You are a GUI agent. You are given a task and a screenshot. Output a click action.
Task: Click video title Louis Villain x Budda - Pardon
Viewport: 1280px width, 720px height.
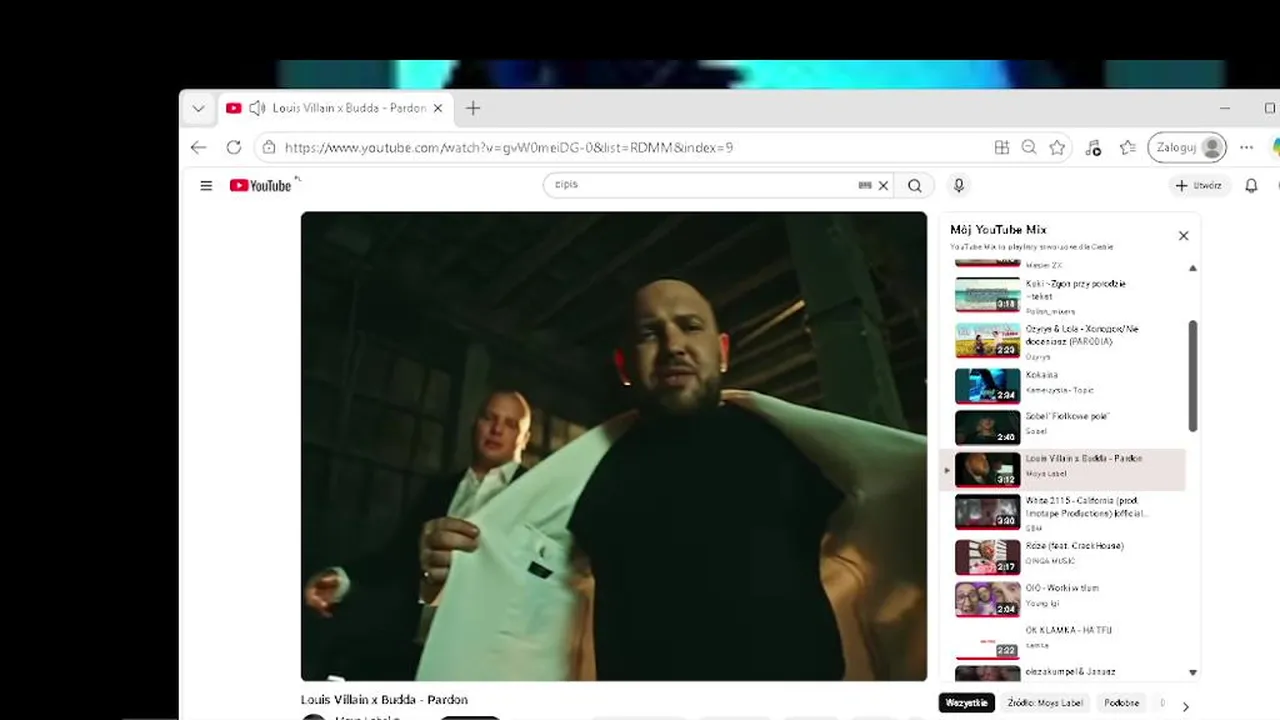[384, 700]
